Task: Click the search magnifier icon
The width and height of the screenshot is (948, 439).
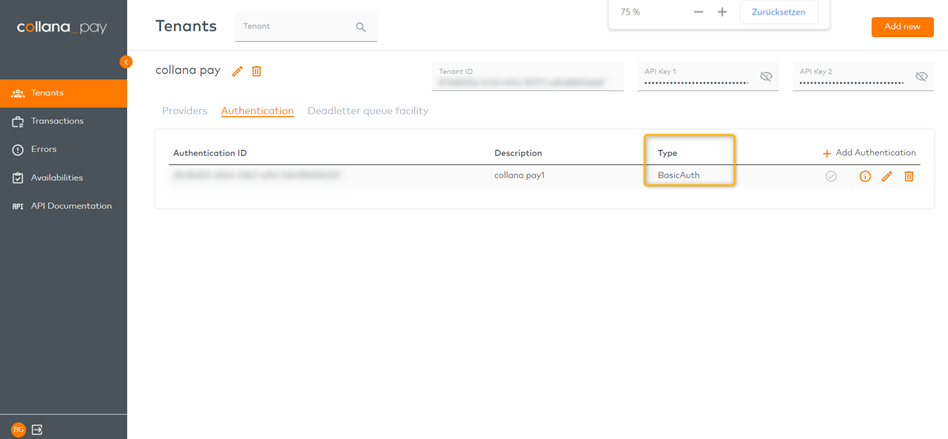Action: 361,27
